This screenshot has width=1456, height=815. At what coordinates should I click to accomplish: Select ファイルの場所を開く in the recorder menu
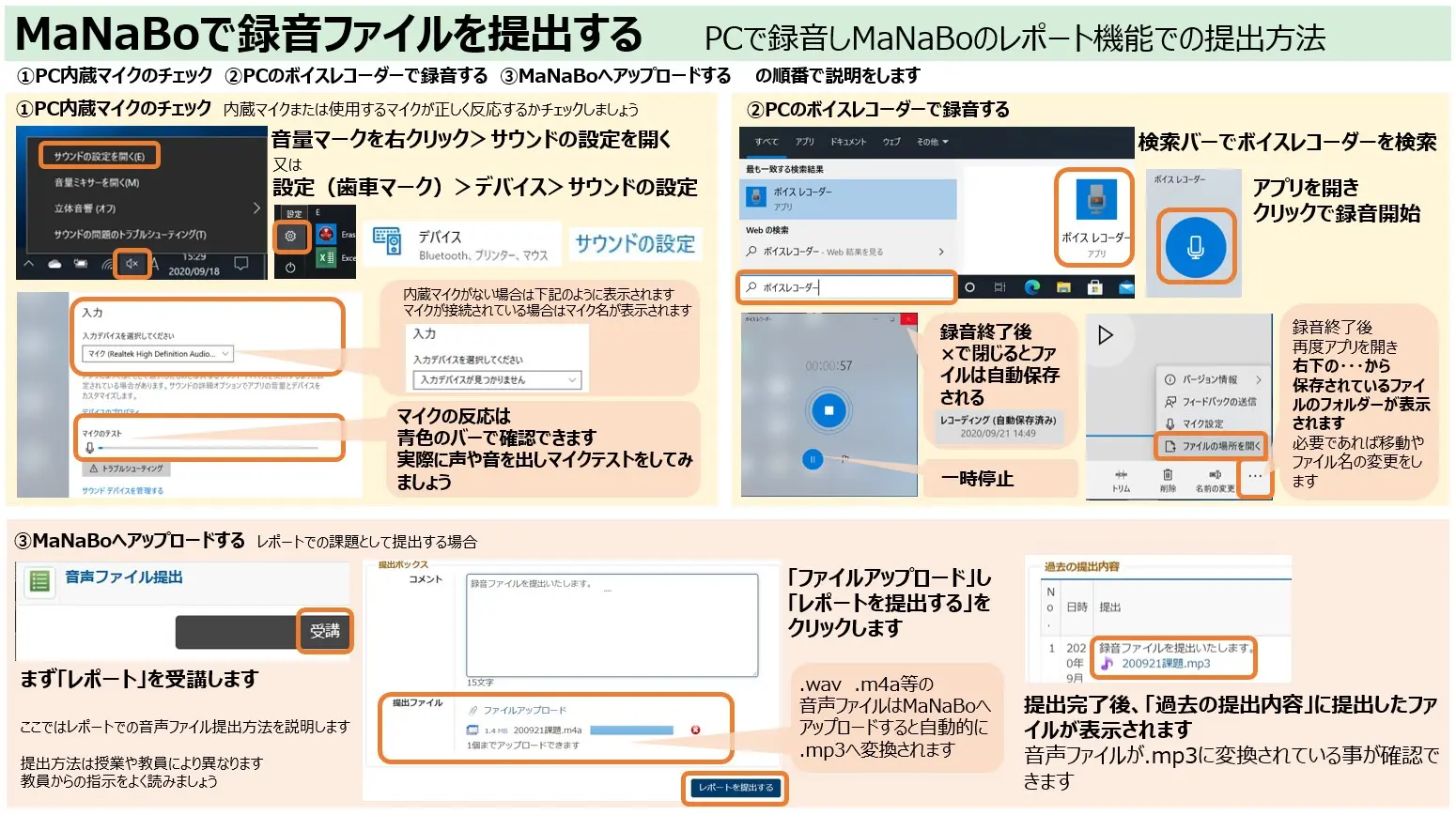[1213, 446]
